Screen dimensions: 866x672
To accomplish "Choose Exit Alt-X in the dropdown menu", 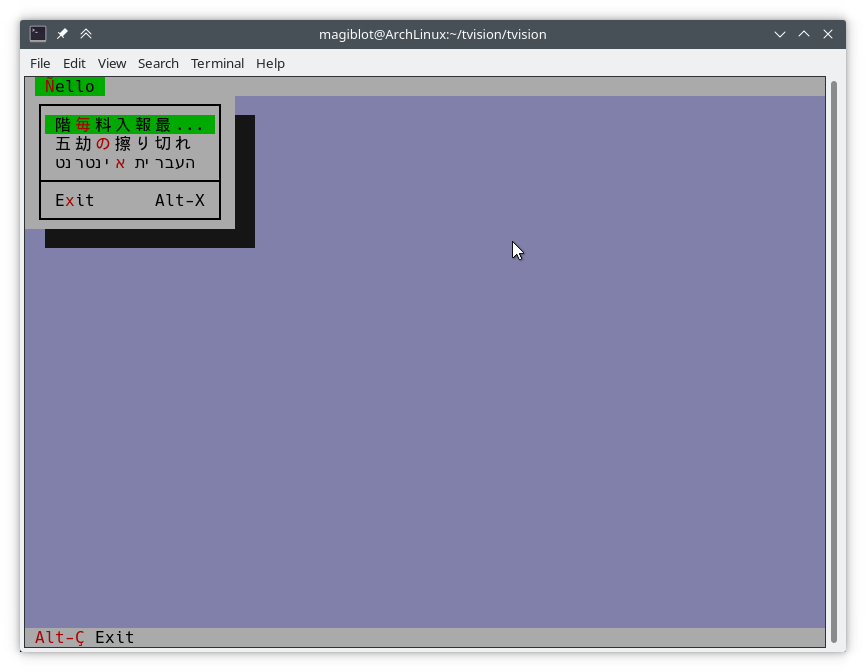I will click(130, 200).
